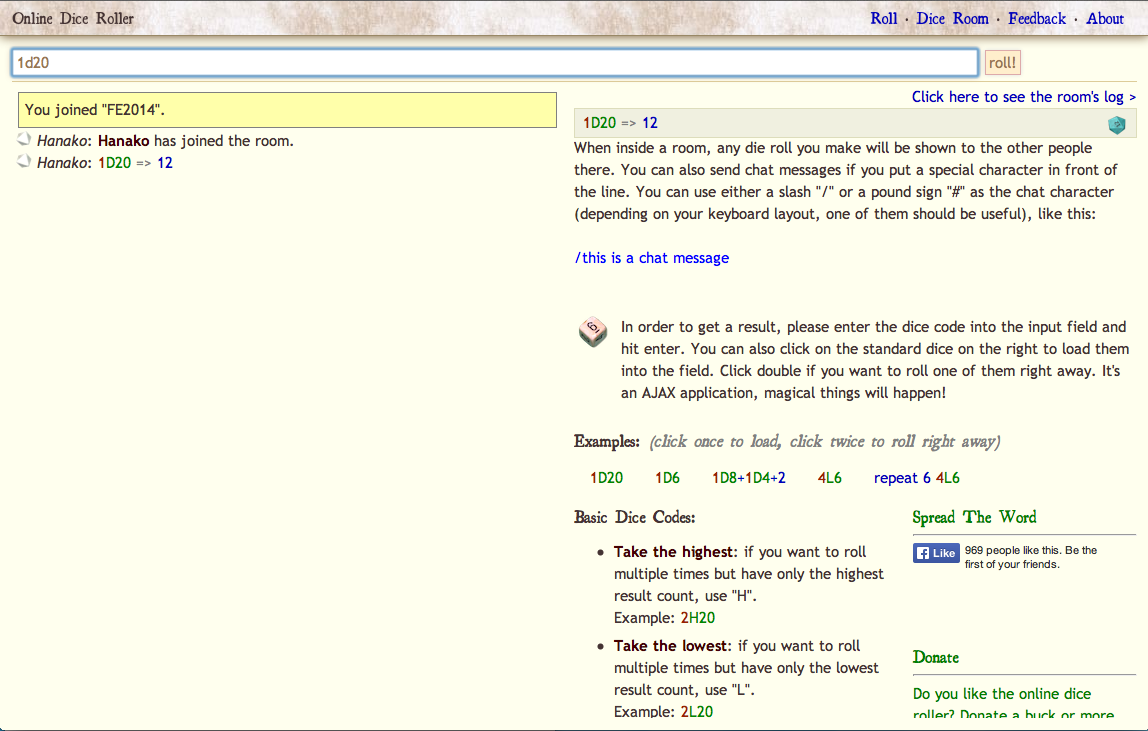Click the hourglass icon before Hanako's dice roll
The height and width of the screenshot is (731, 1148).
pos(22,162)
